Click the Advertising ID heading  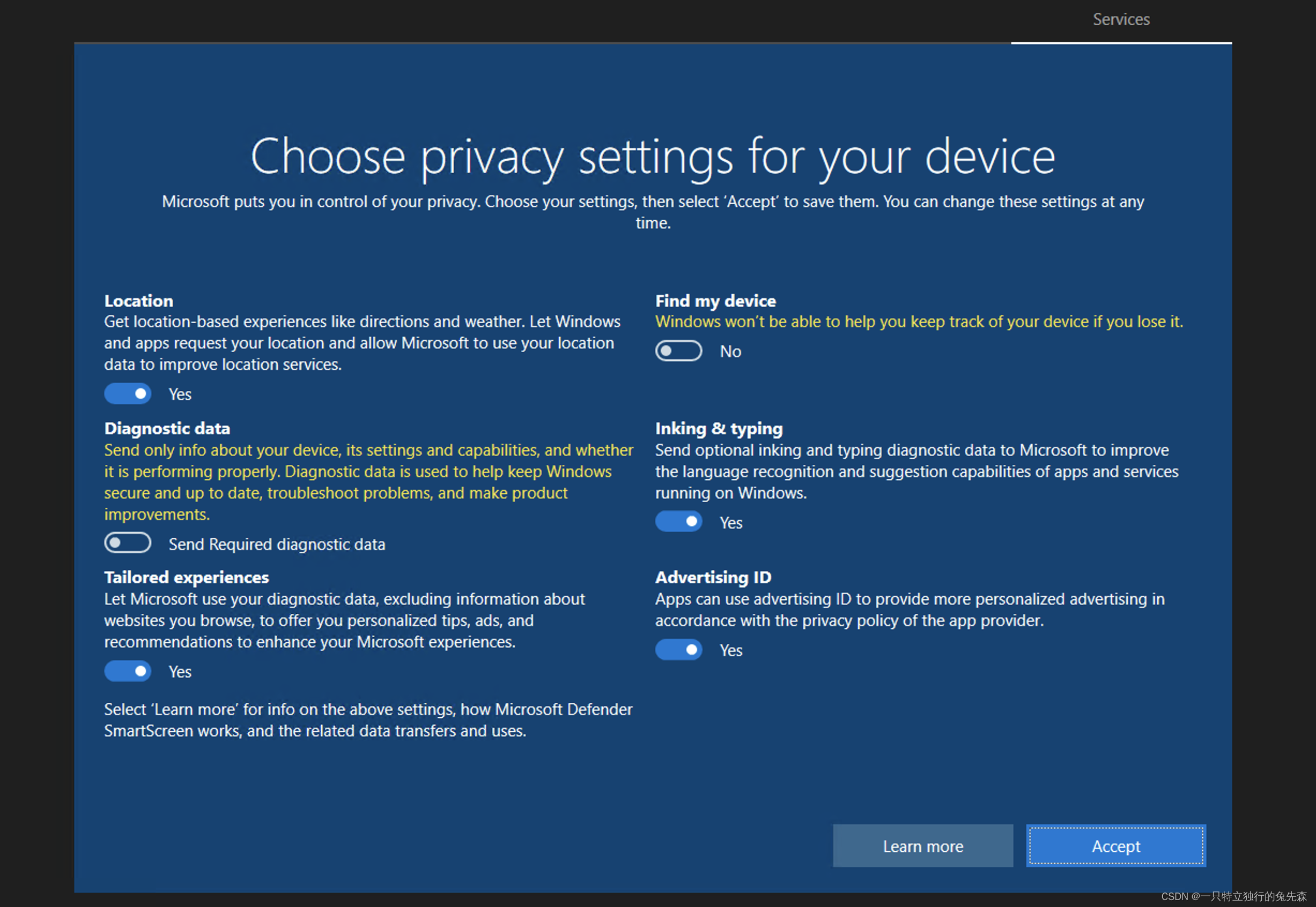coord(713,577)
